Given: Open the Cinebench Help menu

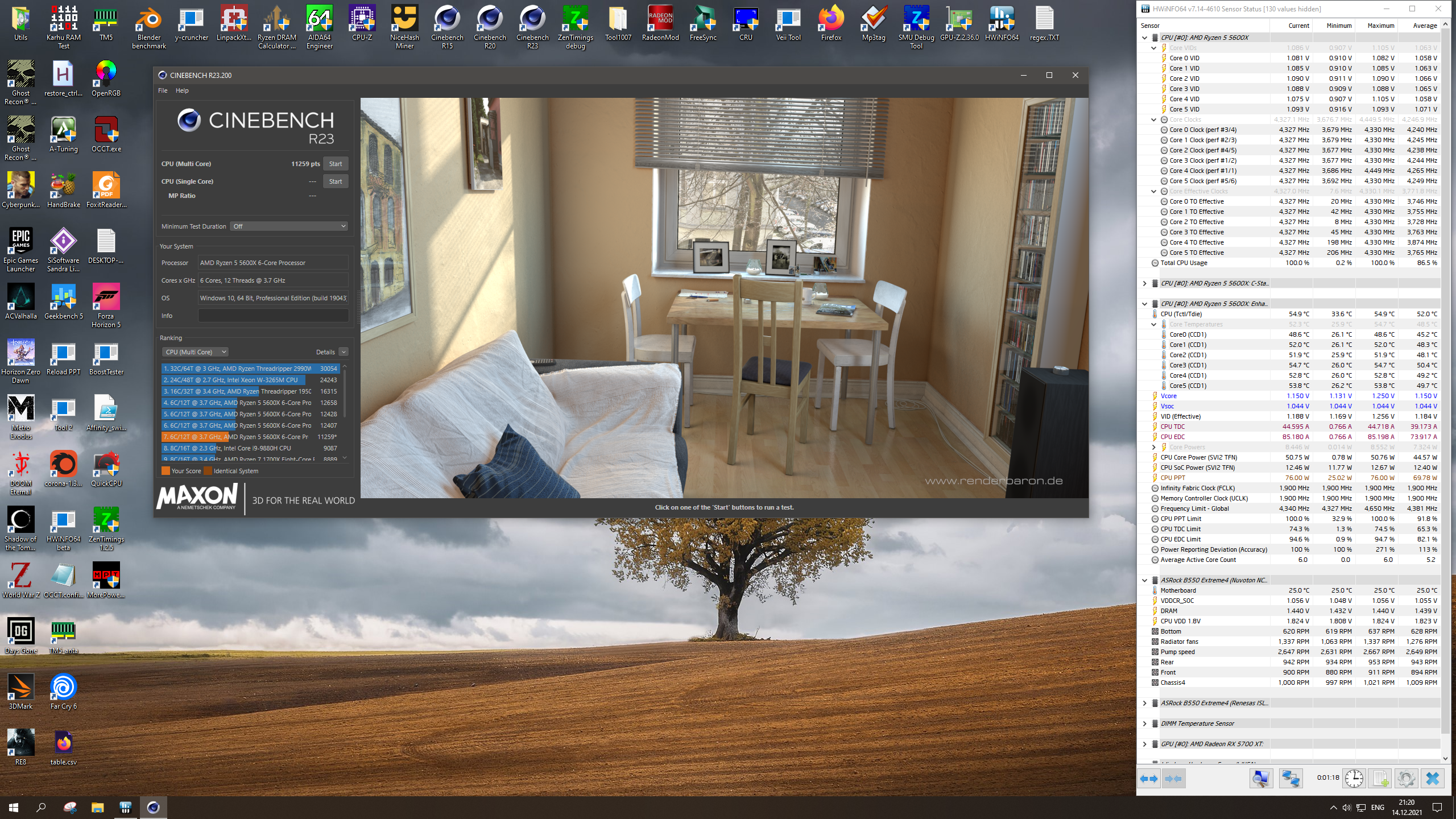Looking at the screenshot, I should [x=182, y=90].
